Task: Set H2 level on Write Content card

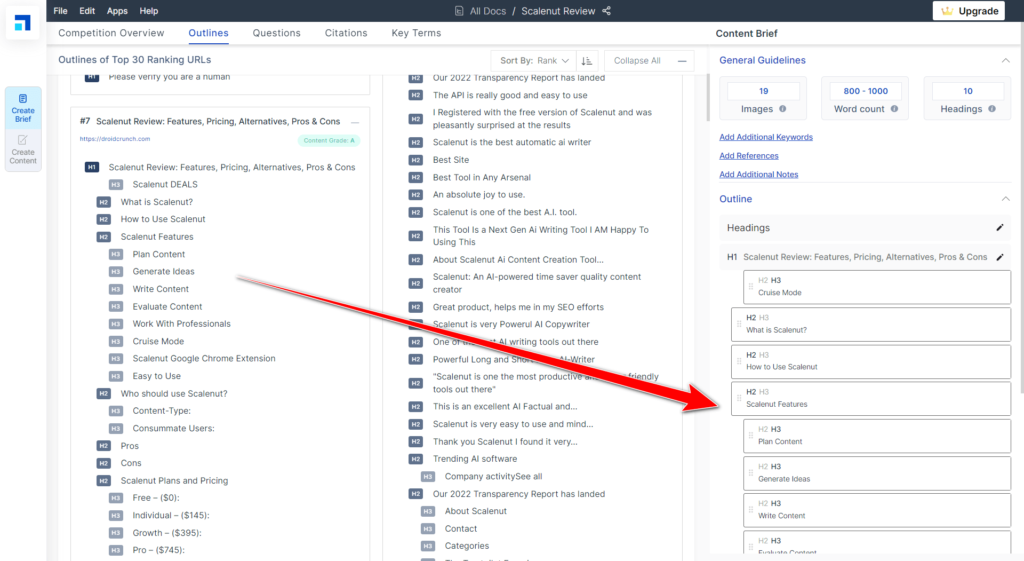Action: 763,504
